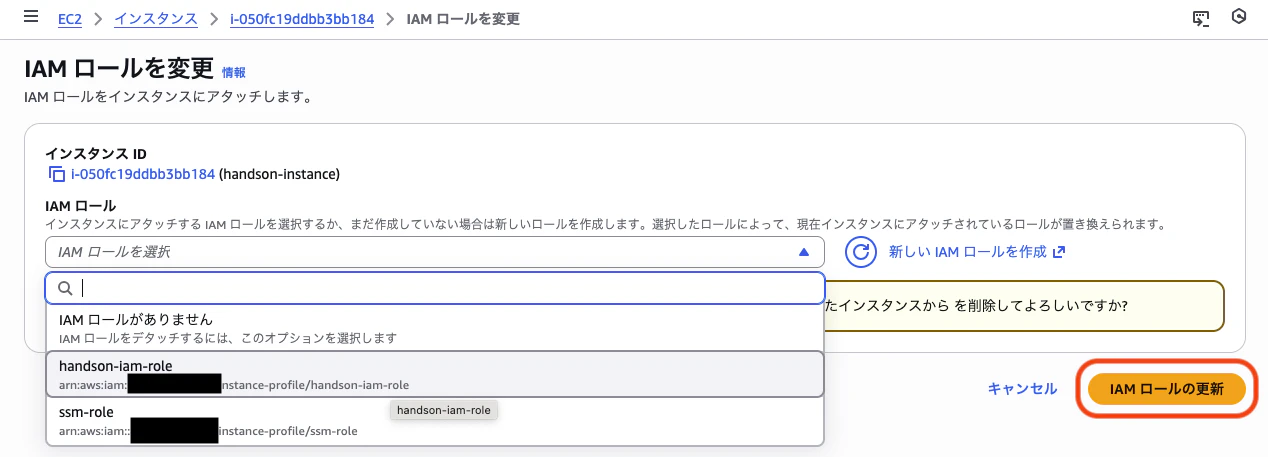Image resolution: width=1268 pixels, height=457 pixels.
Task: Collapse the IAM ロールを選択 dropdown
Action: pos(435,252)
